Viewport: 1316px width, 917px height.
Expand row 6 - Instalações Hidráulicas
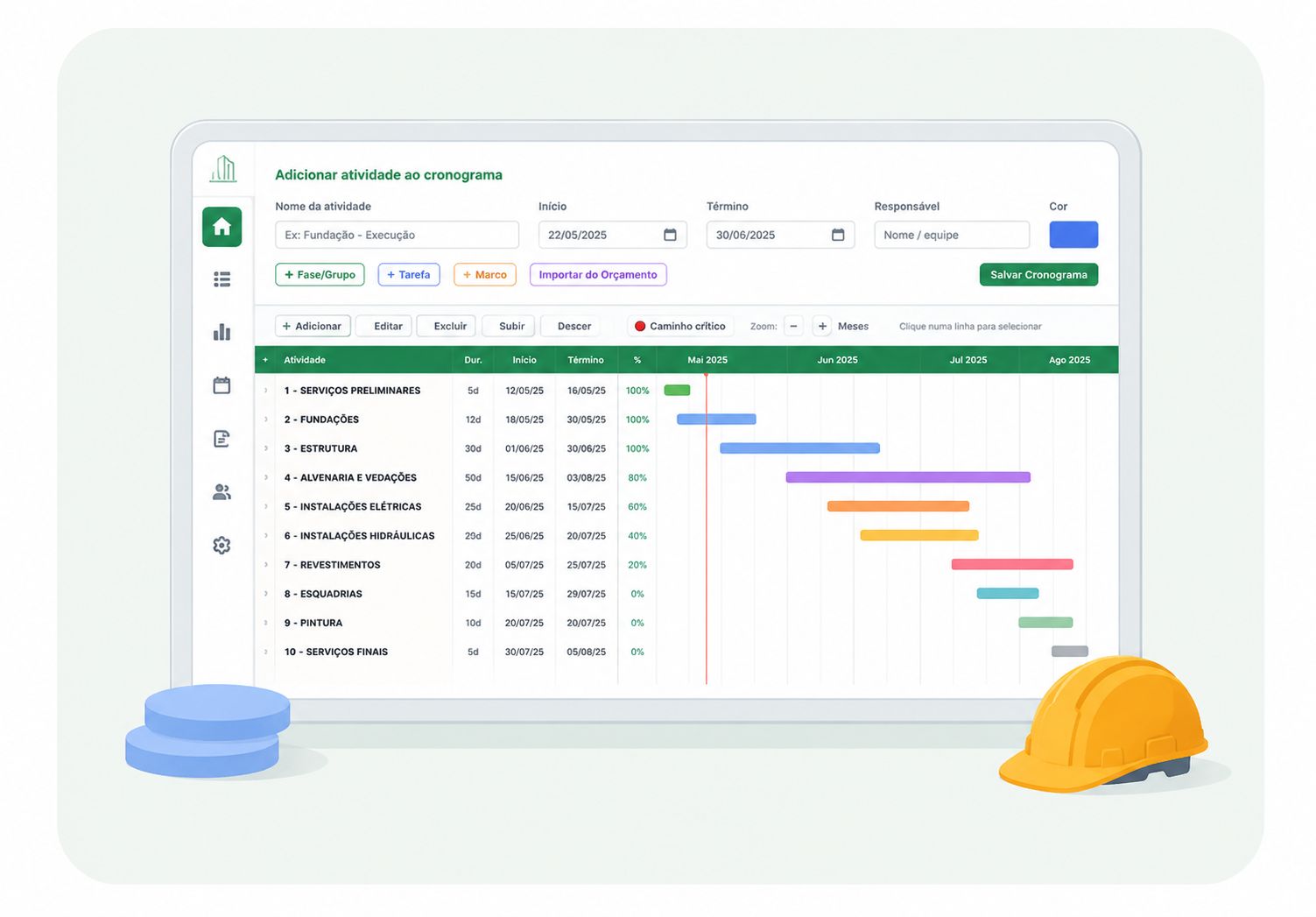coord(266,535)
